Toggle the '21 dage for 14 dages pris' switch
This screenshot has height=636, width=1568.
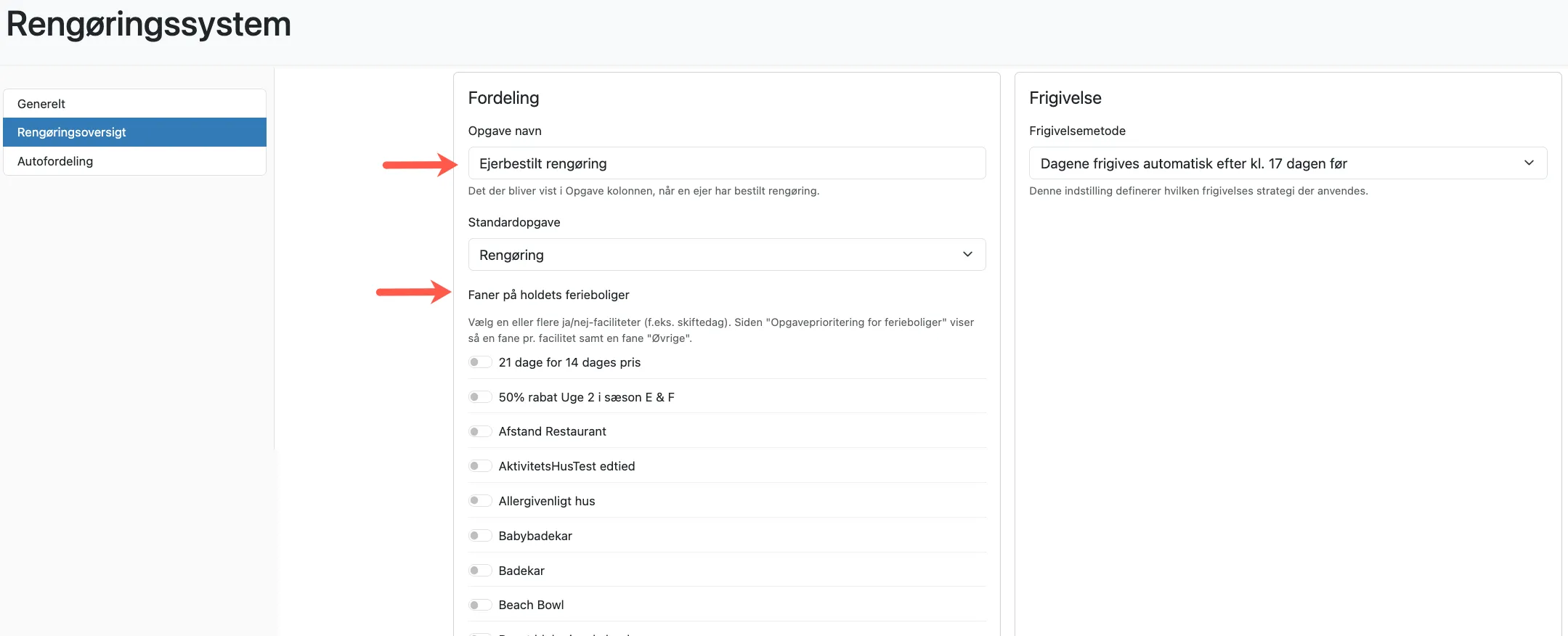(480, 362)
